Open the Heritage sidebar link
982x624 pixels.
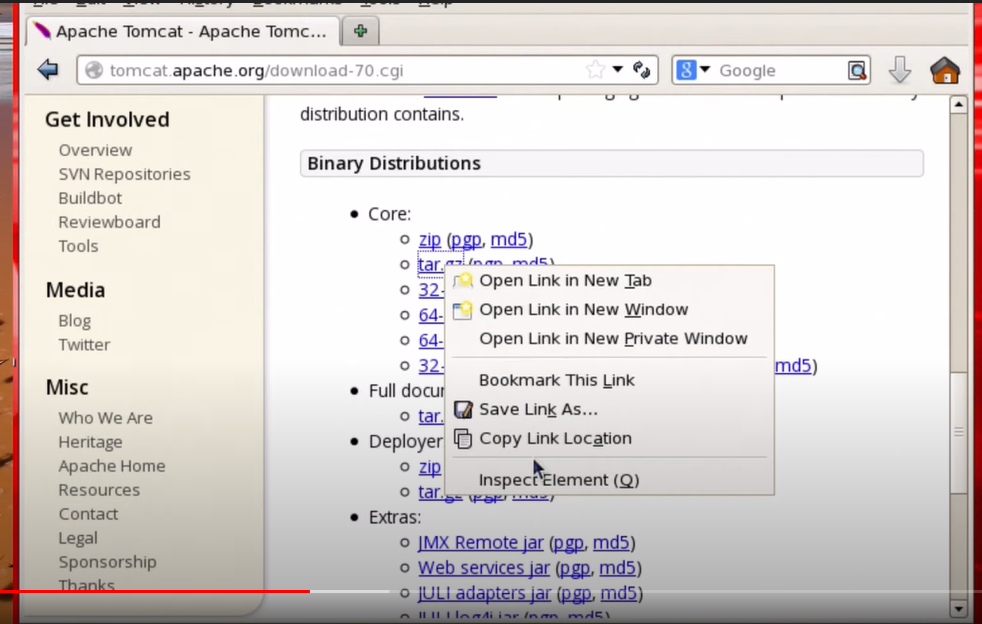[x=90, y=442]
